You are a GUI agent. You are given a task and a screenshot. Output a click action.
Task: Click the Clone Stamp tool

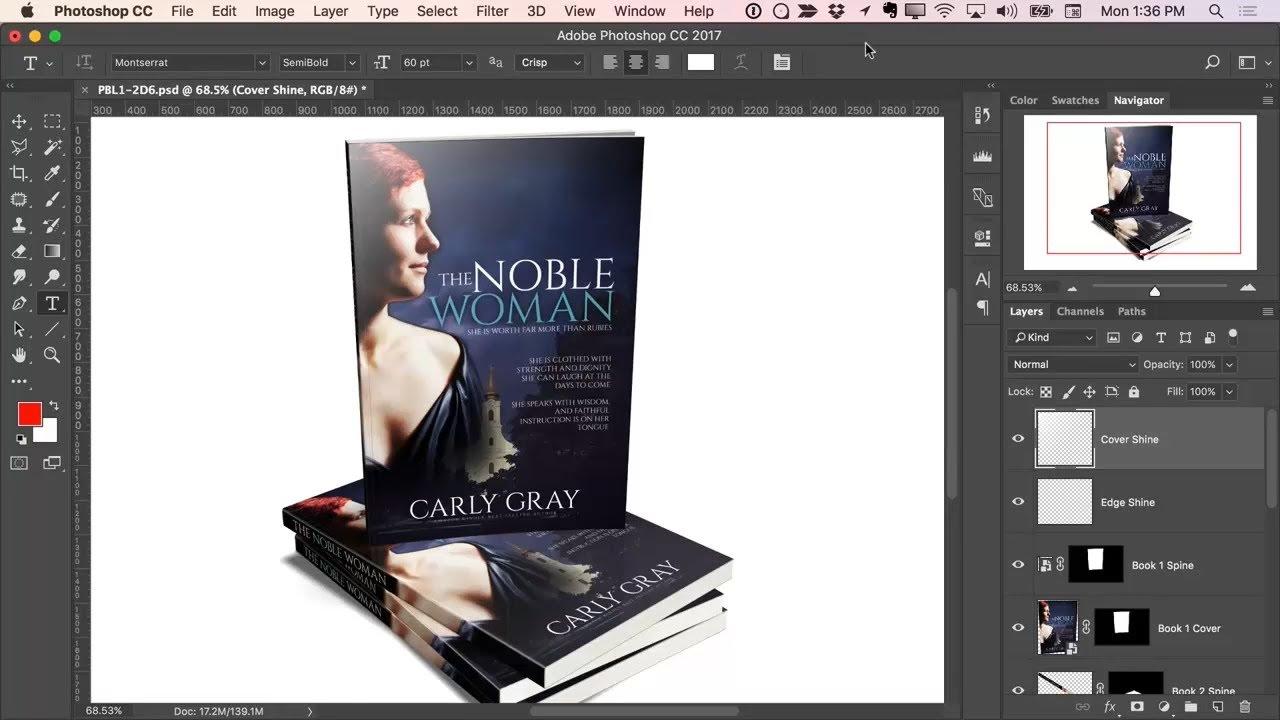click(x=19, y=226)
